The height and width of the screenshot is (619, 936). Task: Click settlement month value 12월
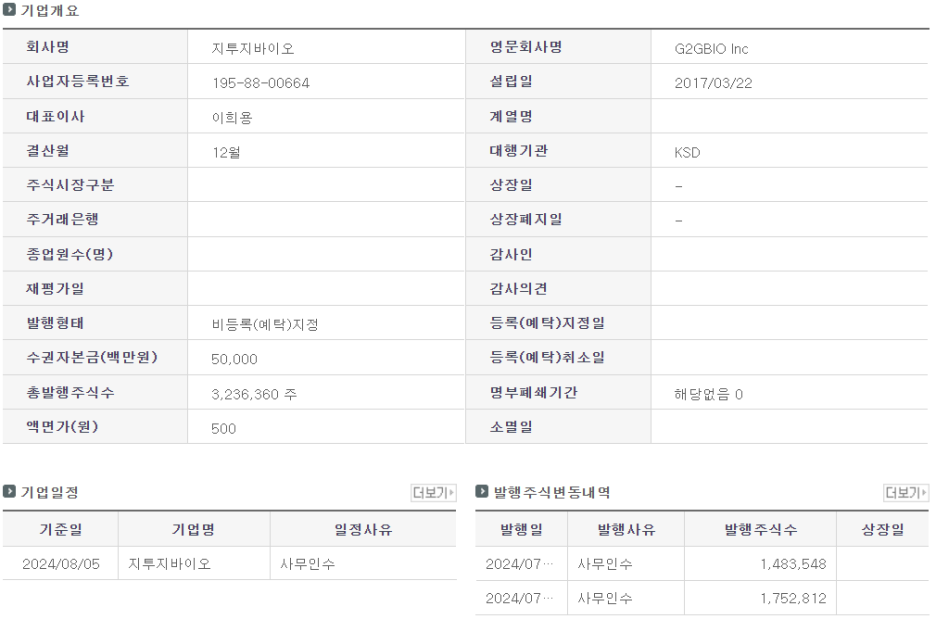pyautogui.click(x=226, y=152)
